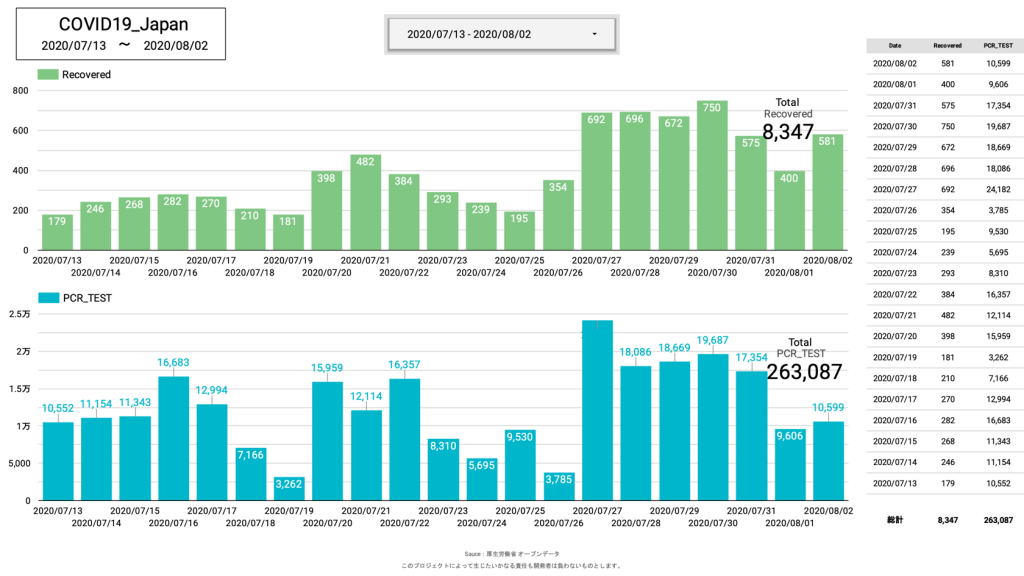
Task: Click the date range dropdown arrow
Action: click(x=595, y=34)
